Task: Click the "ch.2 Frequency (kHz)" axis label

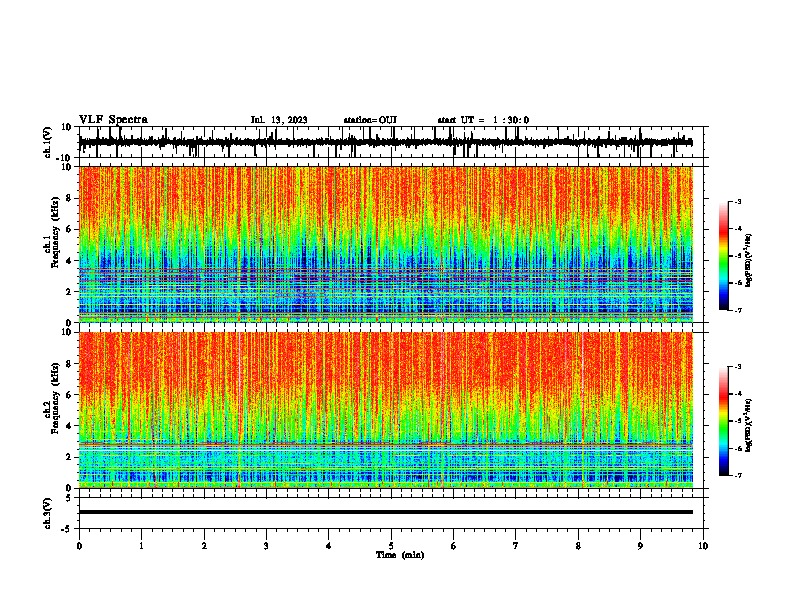Action: point(51,398)
